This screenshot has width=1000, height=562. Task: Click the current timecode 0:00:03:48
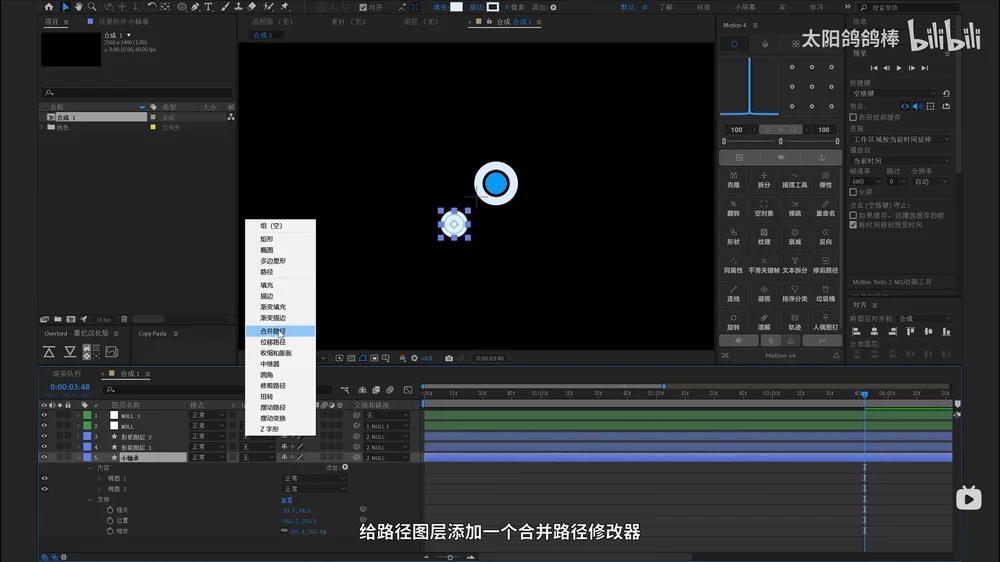click(70, 387)
